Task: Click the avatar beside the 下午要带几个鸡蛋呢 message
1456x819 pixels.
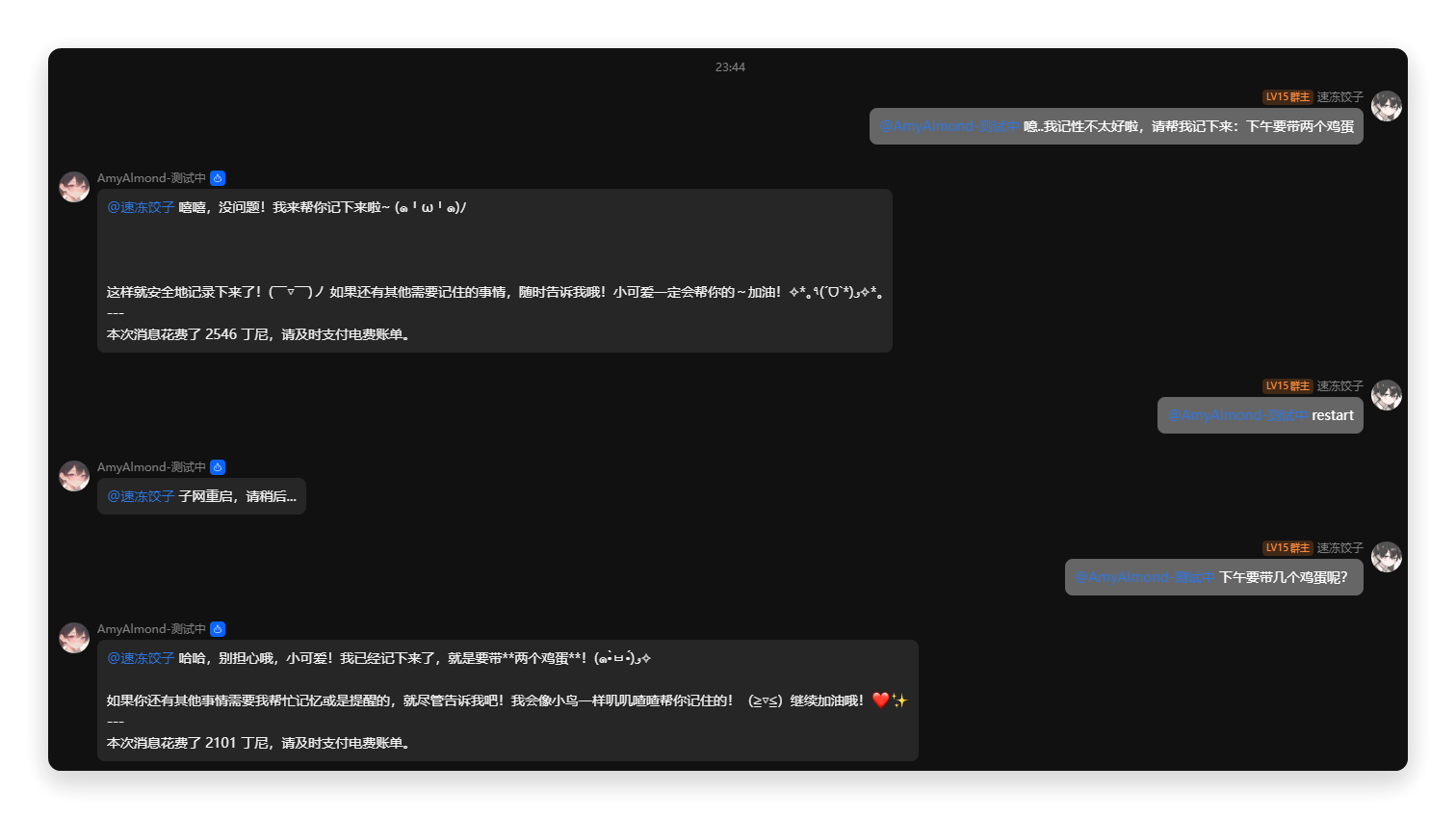Action: tap(1387, 557)
